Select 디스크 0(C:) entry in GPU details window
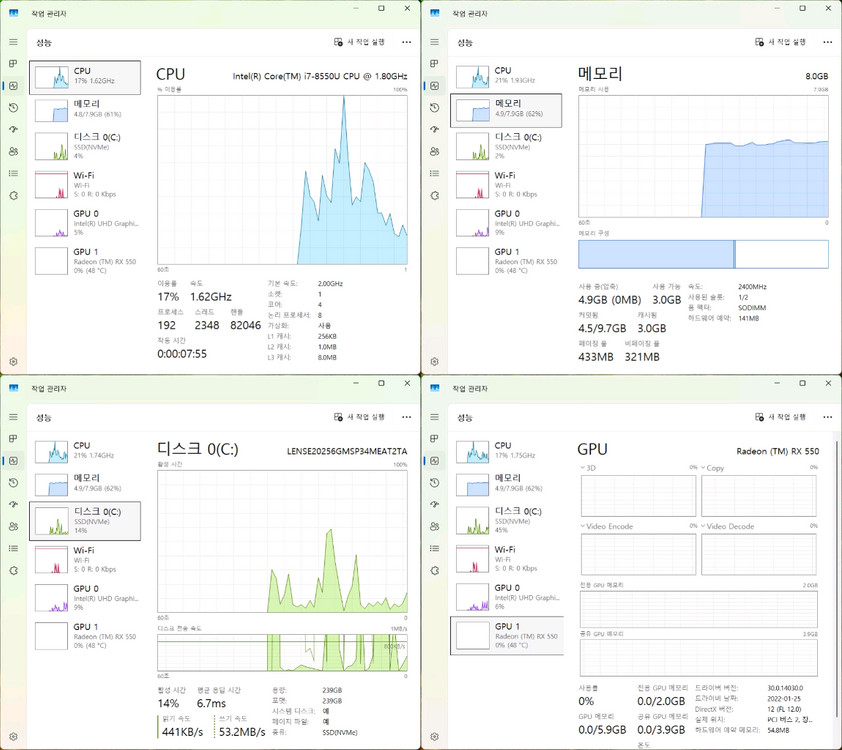The image size is (842, 750). tap(506, 520)
